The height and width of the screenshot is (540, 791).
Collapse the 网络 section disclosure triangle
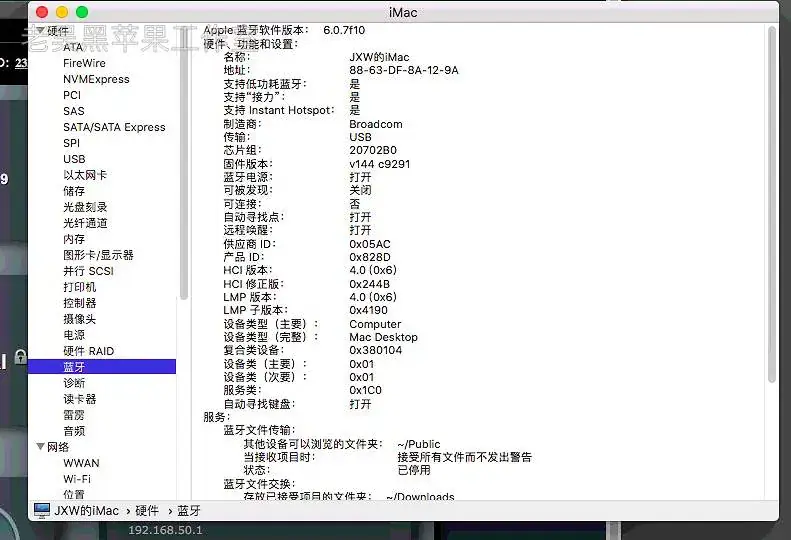coord(41,447)
